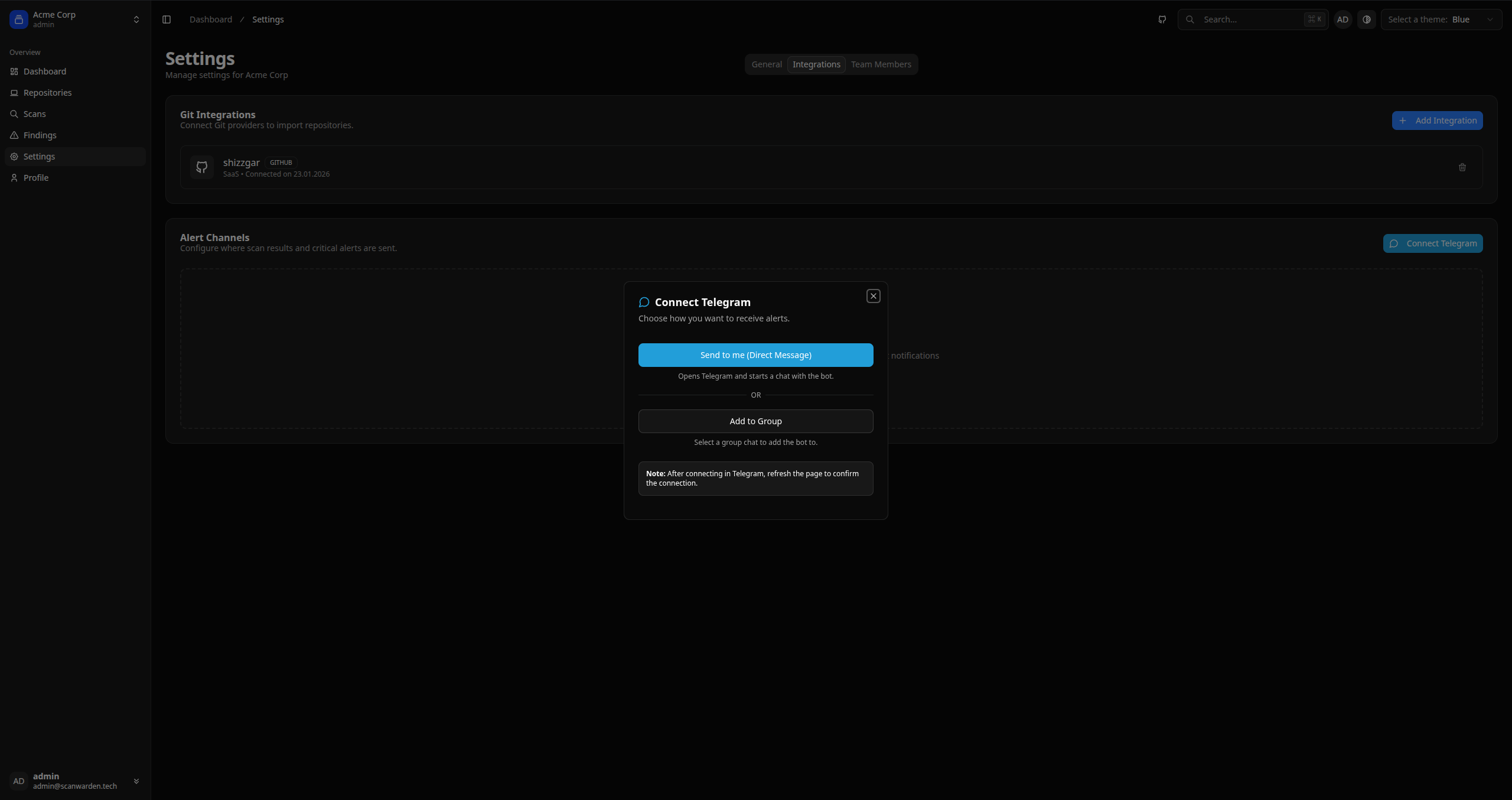Screen dimensions: 1512x800
Task: Toggle dark mode with the contrast icon
Action: tap(1367, 19)
